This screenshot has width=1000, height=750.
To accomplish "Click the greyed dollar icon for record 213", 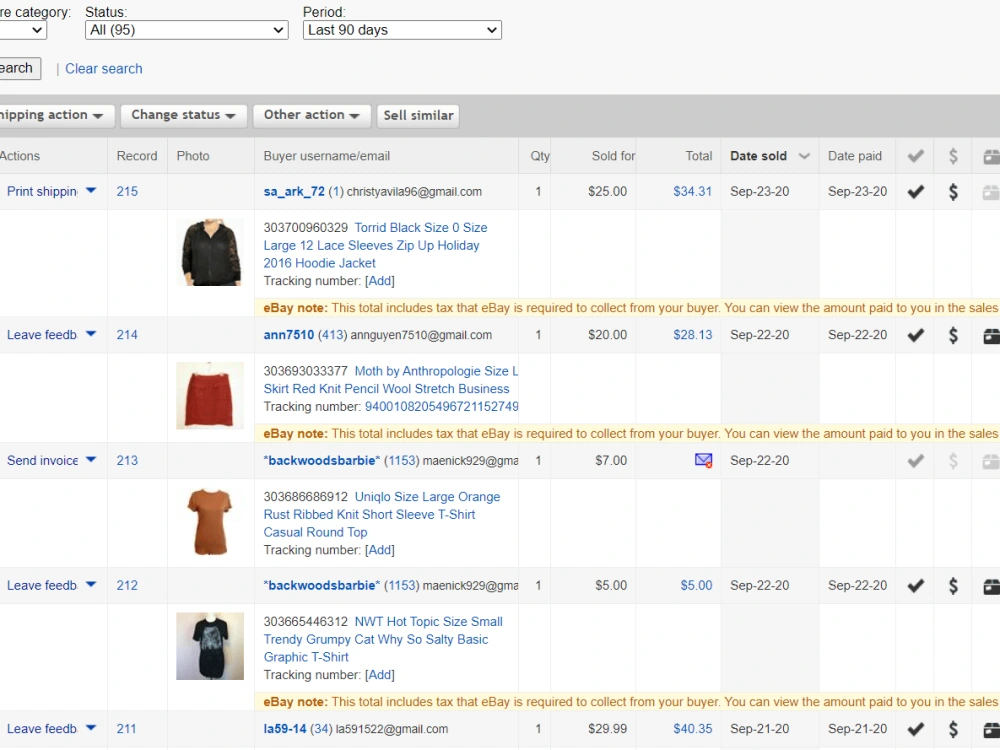I will (953, 460).
